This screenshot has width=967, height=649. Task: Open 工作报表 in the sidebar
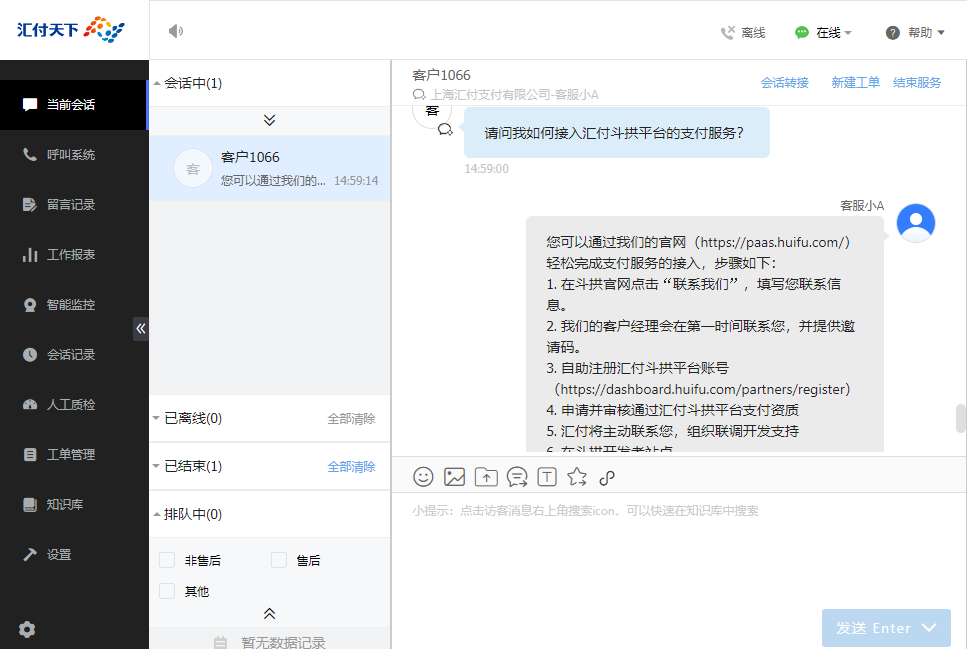click(x=74, y=254)
